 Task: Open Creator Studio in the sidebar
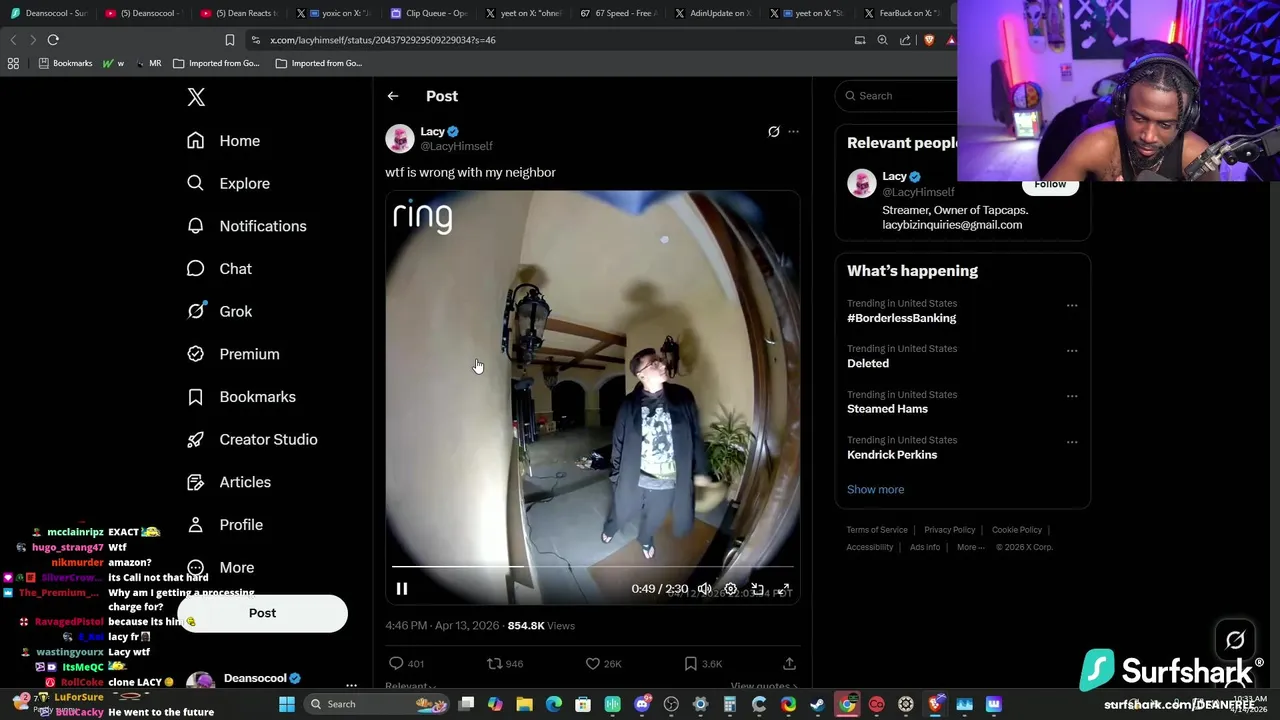[x=252, y=439]
